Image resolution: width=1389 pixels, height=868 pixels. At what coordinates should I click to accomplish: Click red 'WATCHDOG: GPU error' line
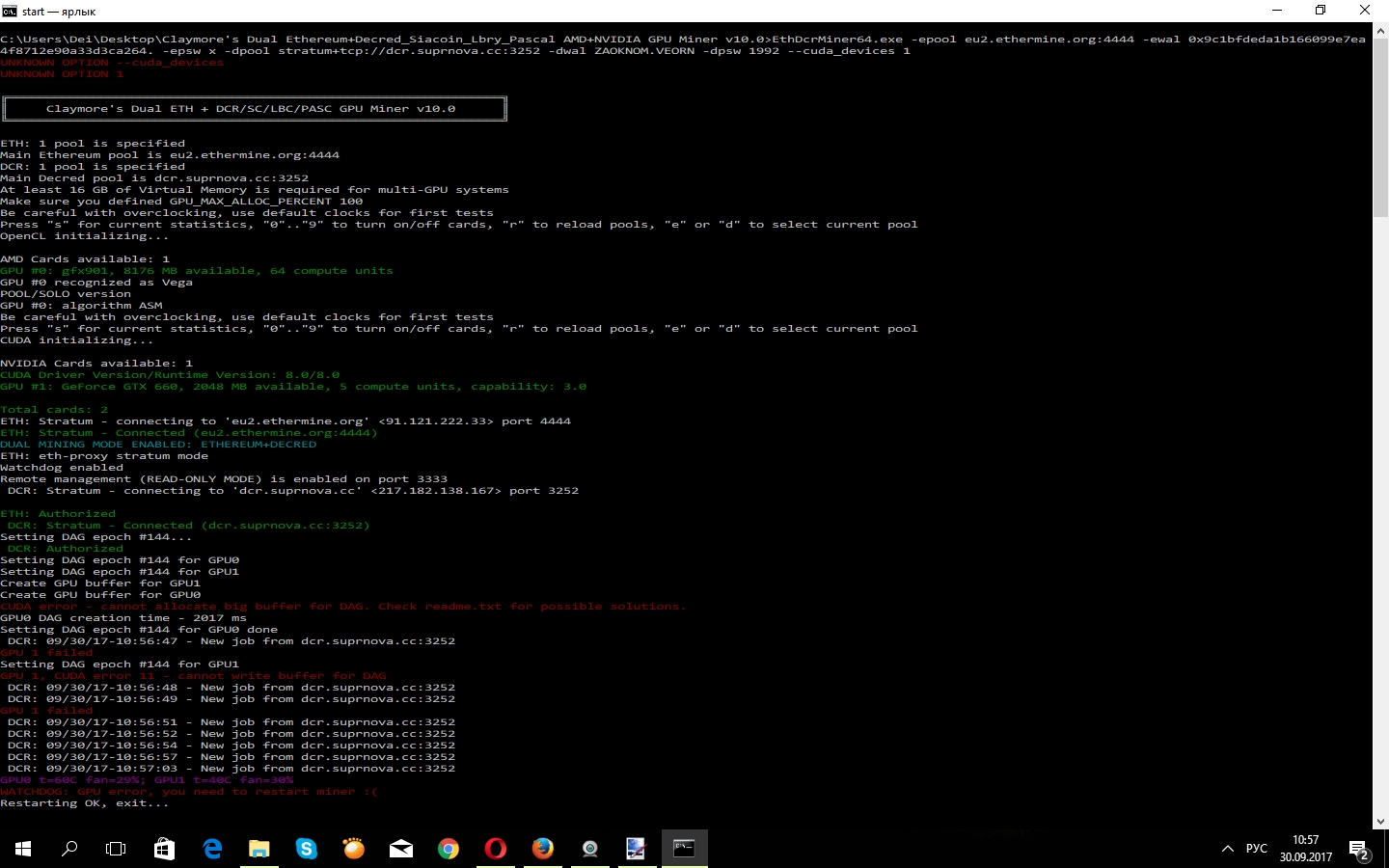189,792
